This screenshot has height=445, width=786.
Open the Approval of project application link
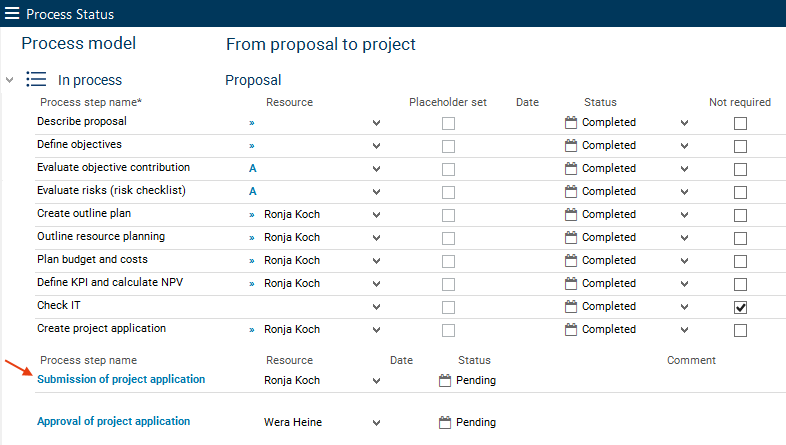point(113,421)
